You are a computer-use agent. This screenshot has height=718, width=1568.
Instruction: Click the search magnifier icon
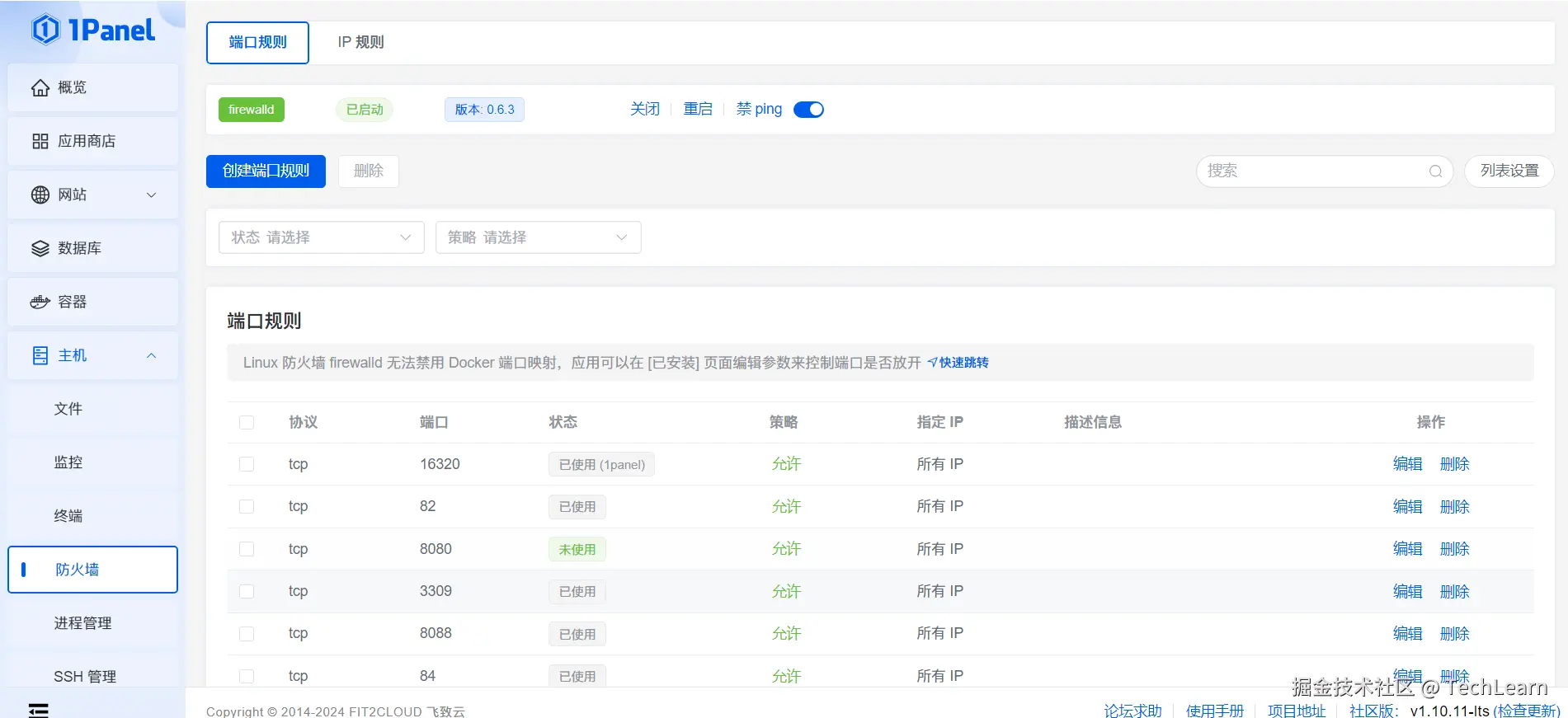click(x=1436, y=171)
